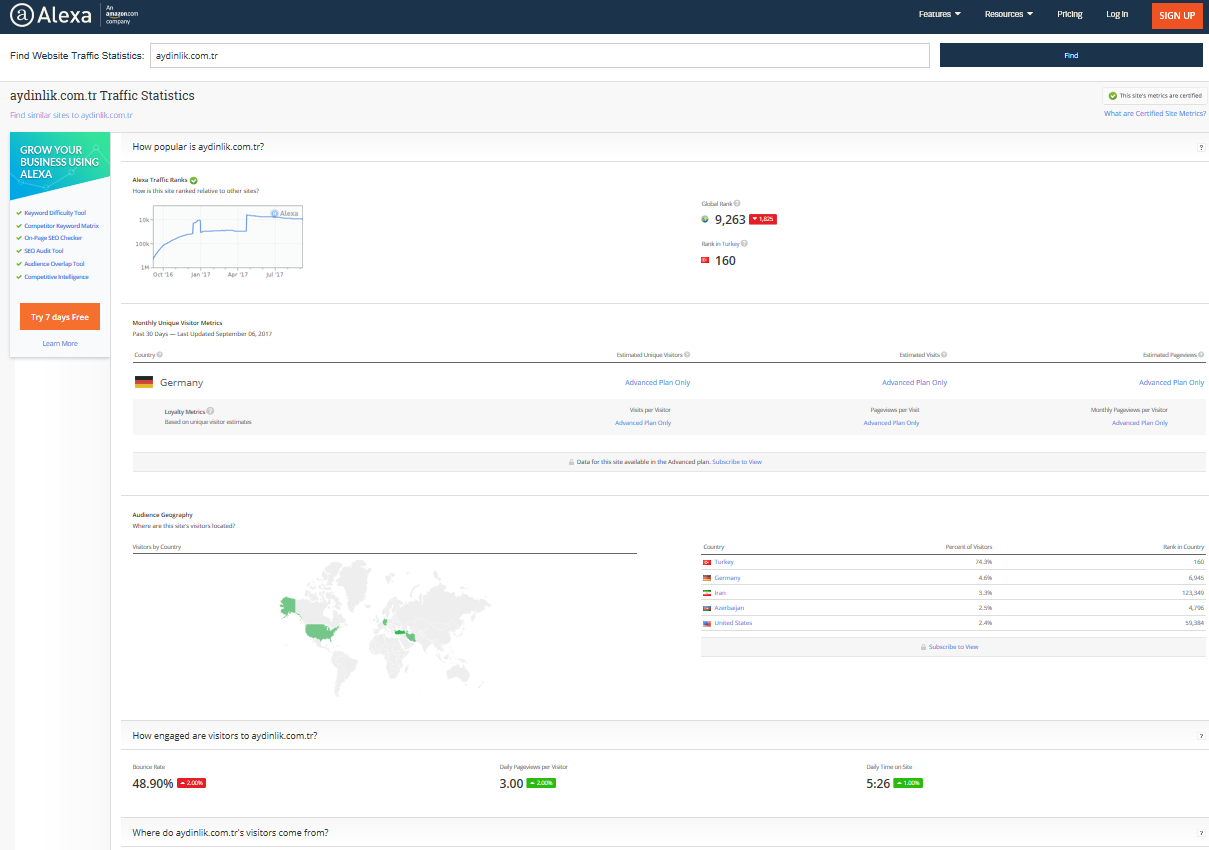
Task: Open the Iran country link
Action: tap(720, 593)
